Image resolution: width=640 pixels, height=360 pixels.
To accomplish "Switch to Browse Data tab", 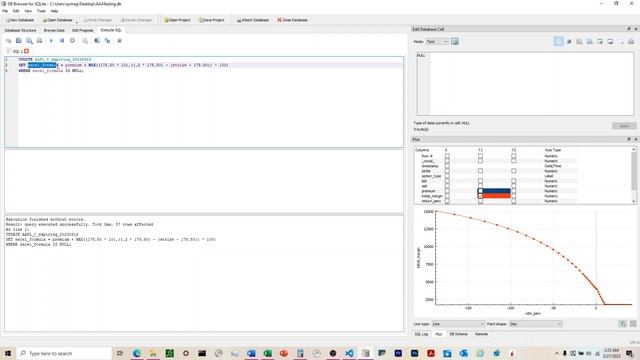I will [54, 30].
